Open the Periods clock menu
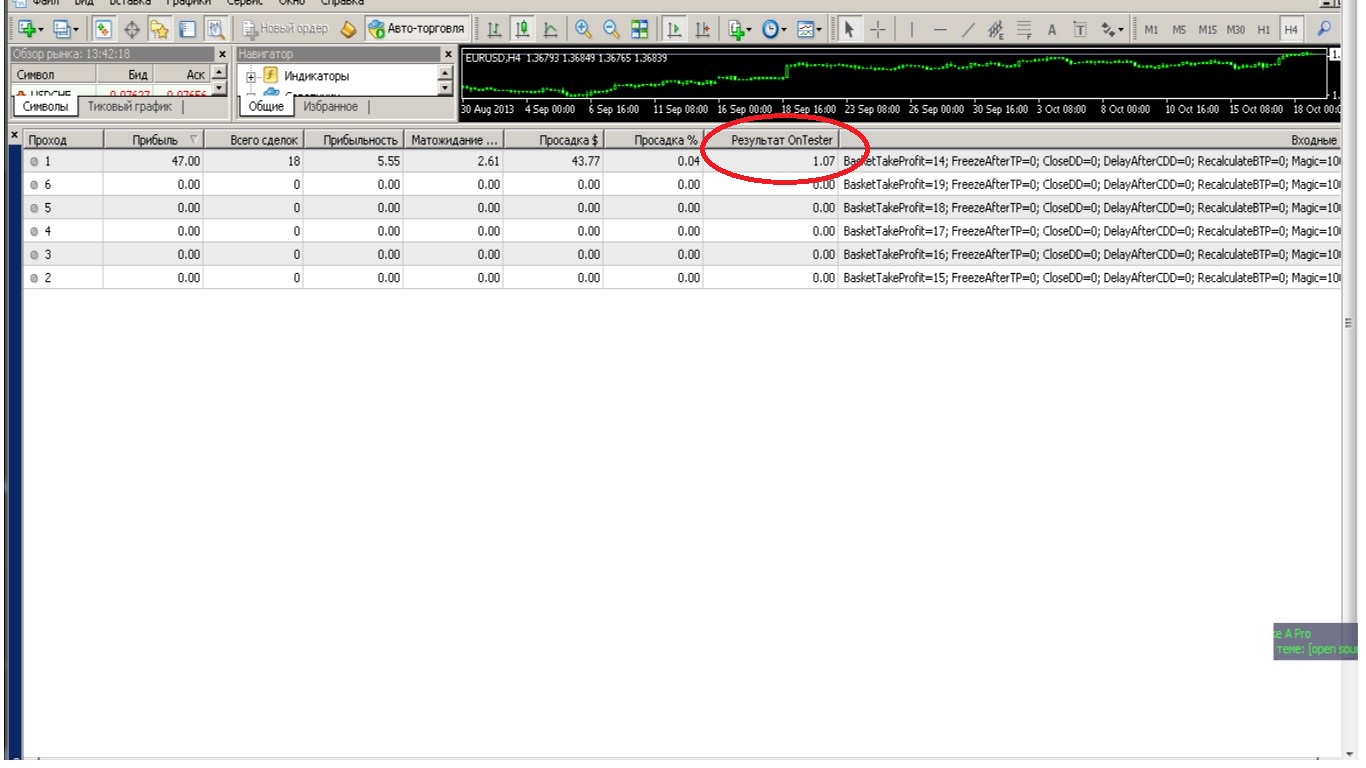The width and height of the screenshot is (1366, 768). tap(770, 29)
